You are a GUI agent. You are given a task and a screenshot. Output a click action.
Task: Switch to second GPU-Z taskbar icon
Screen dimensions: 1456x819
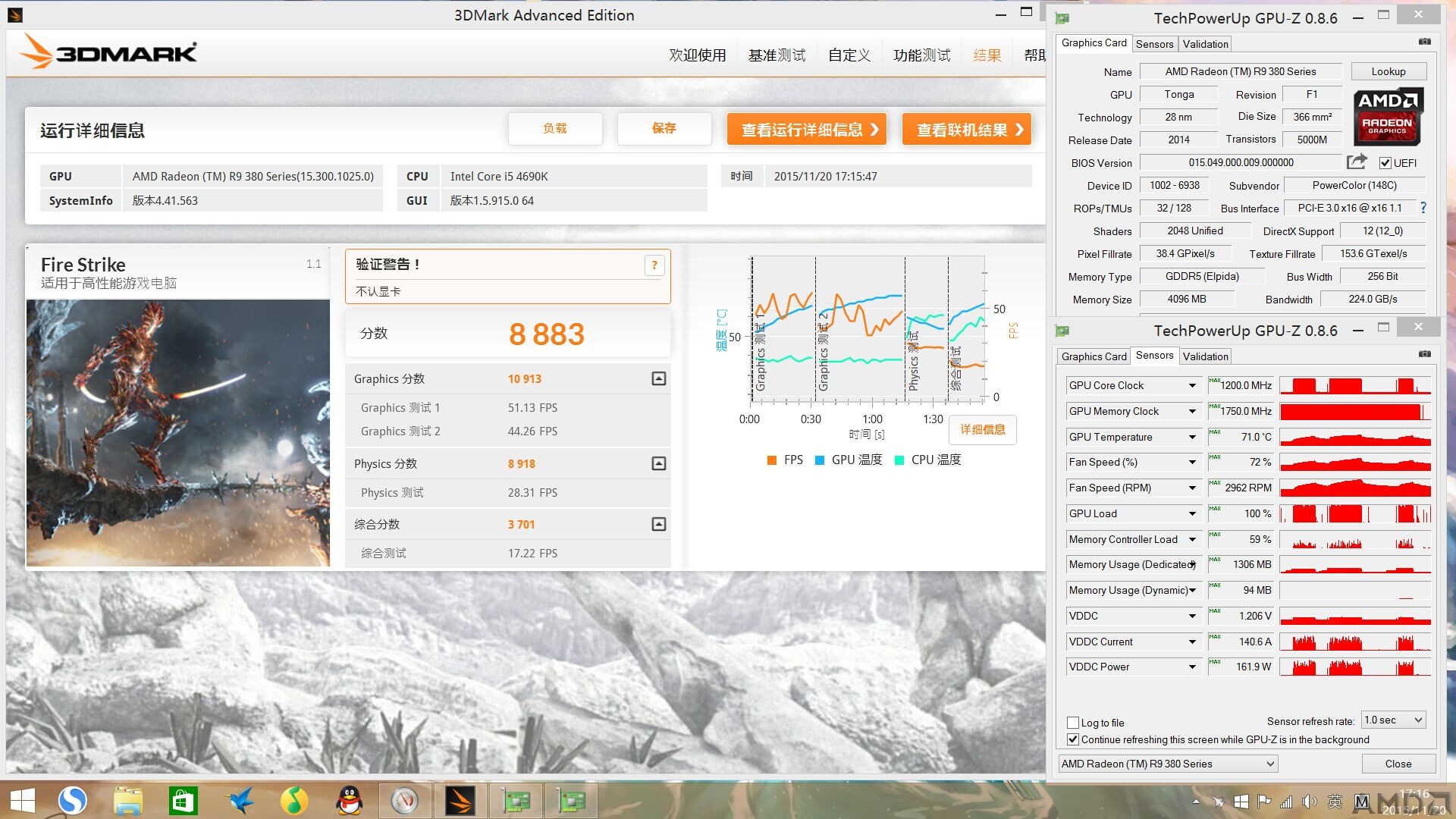(571, 801)
